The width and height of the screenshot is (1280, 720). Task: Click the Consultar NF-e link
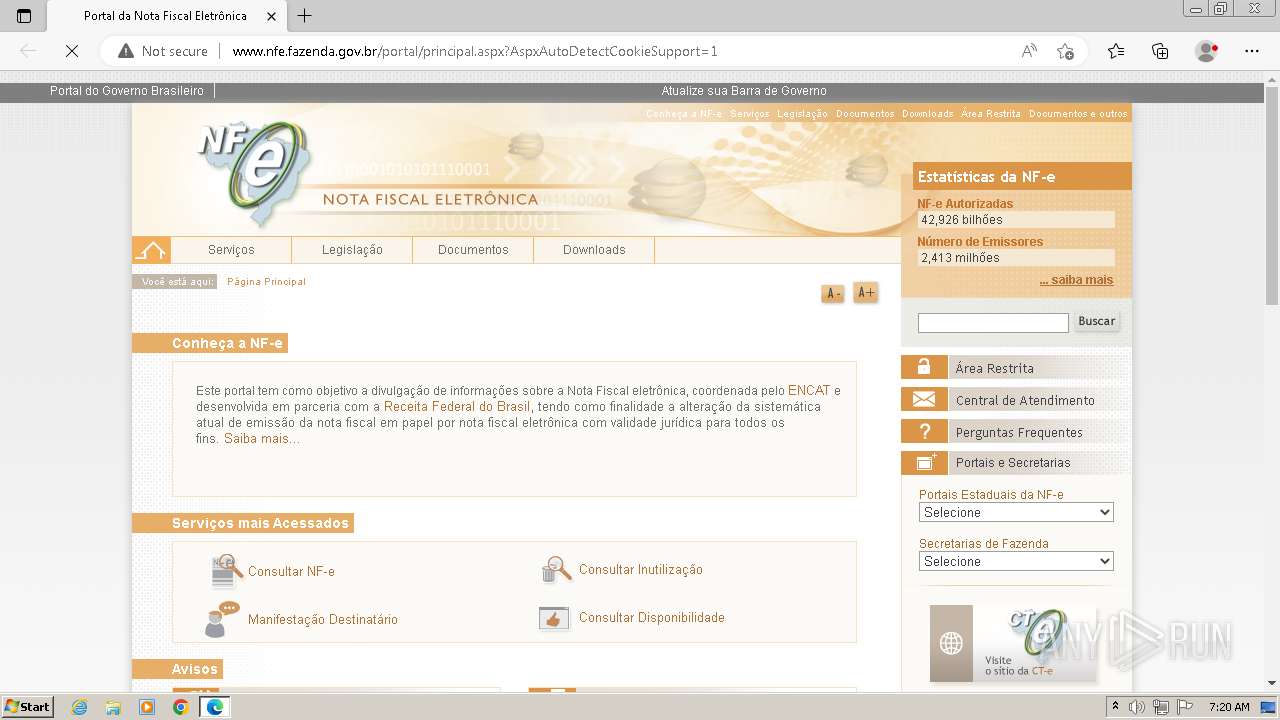pos(291,572)
